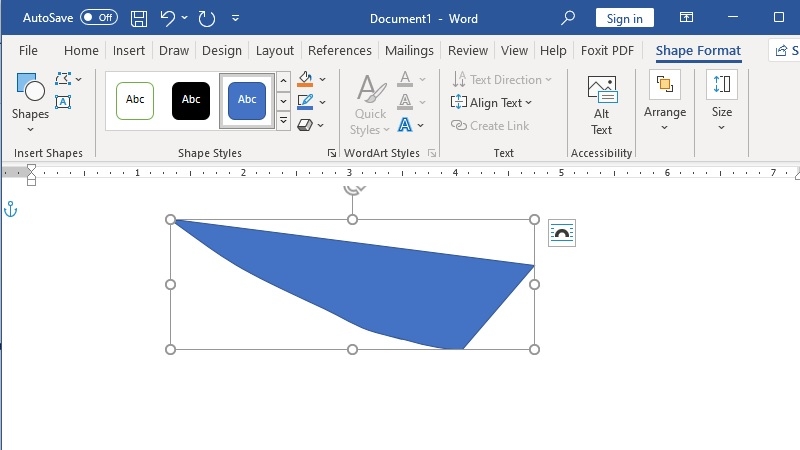Image resolution: width=800 pixels, height=450 pixels.
Task: Apply black filled Abc shape style
Action: point(191,101)
